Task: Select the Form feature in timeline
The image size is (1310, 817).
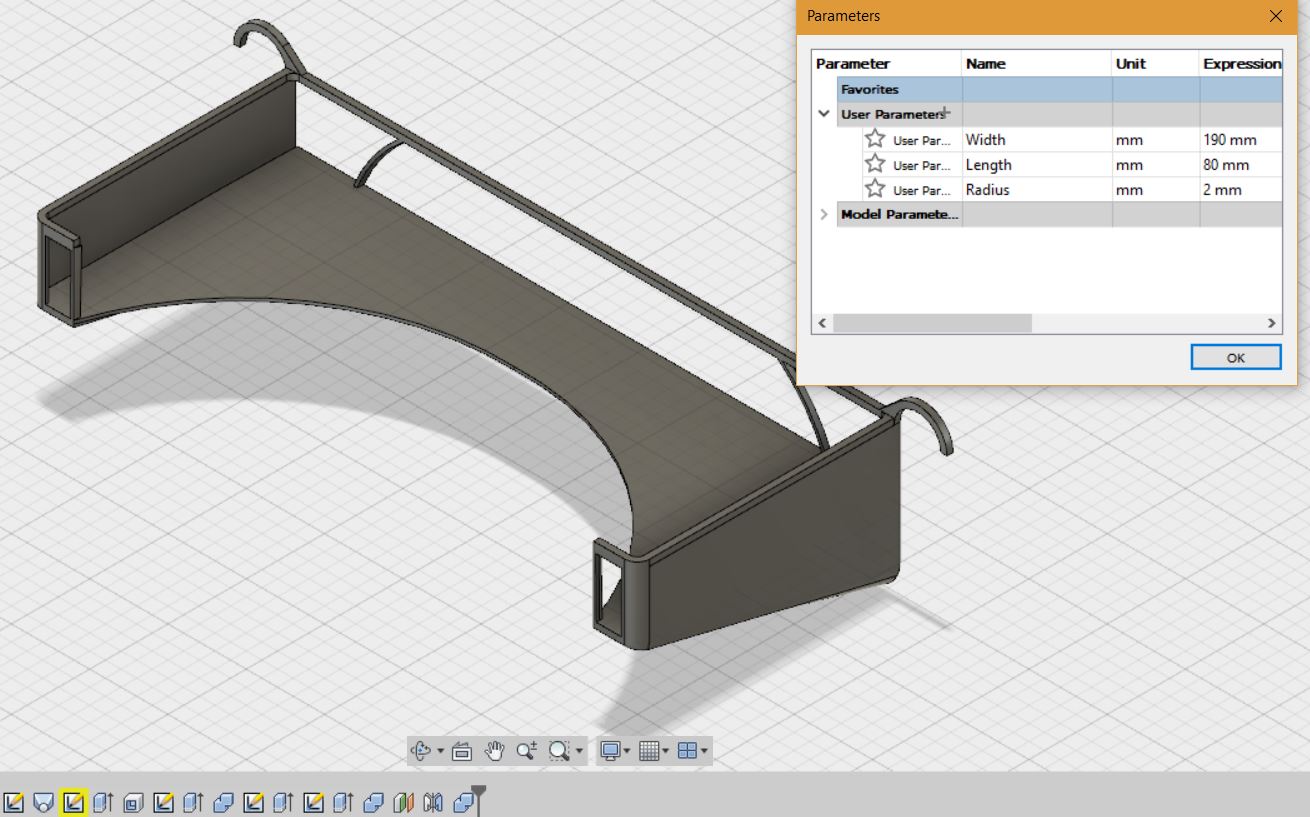Action: pos(43,802)
